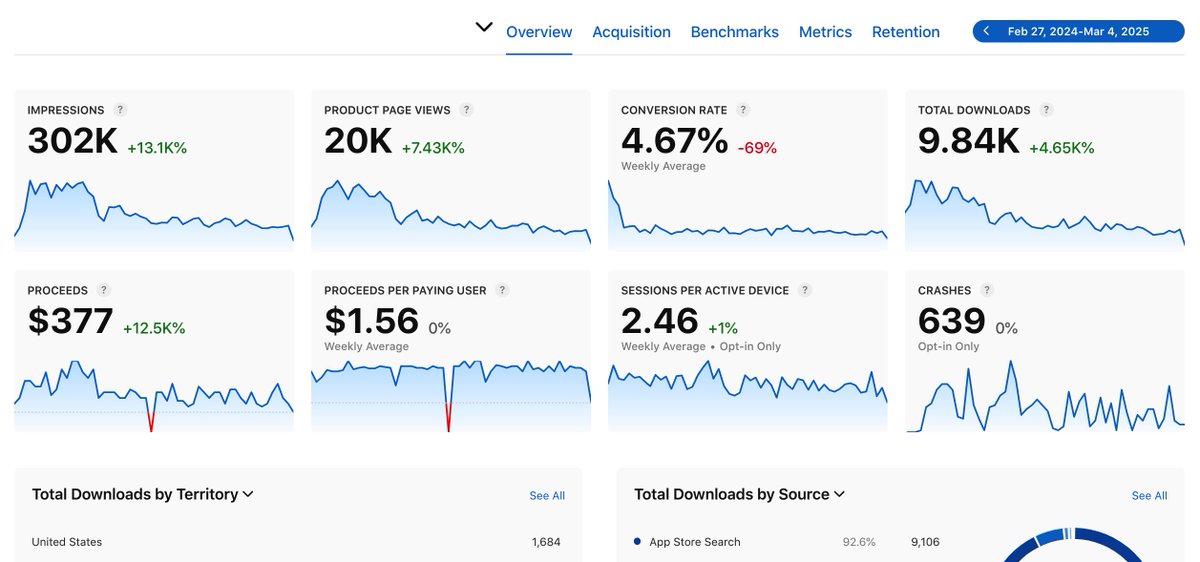Select the App Store Search source row
The image size is (1200, 562).
point(787,542)
